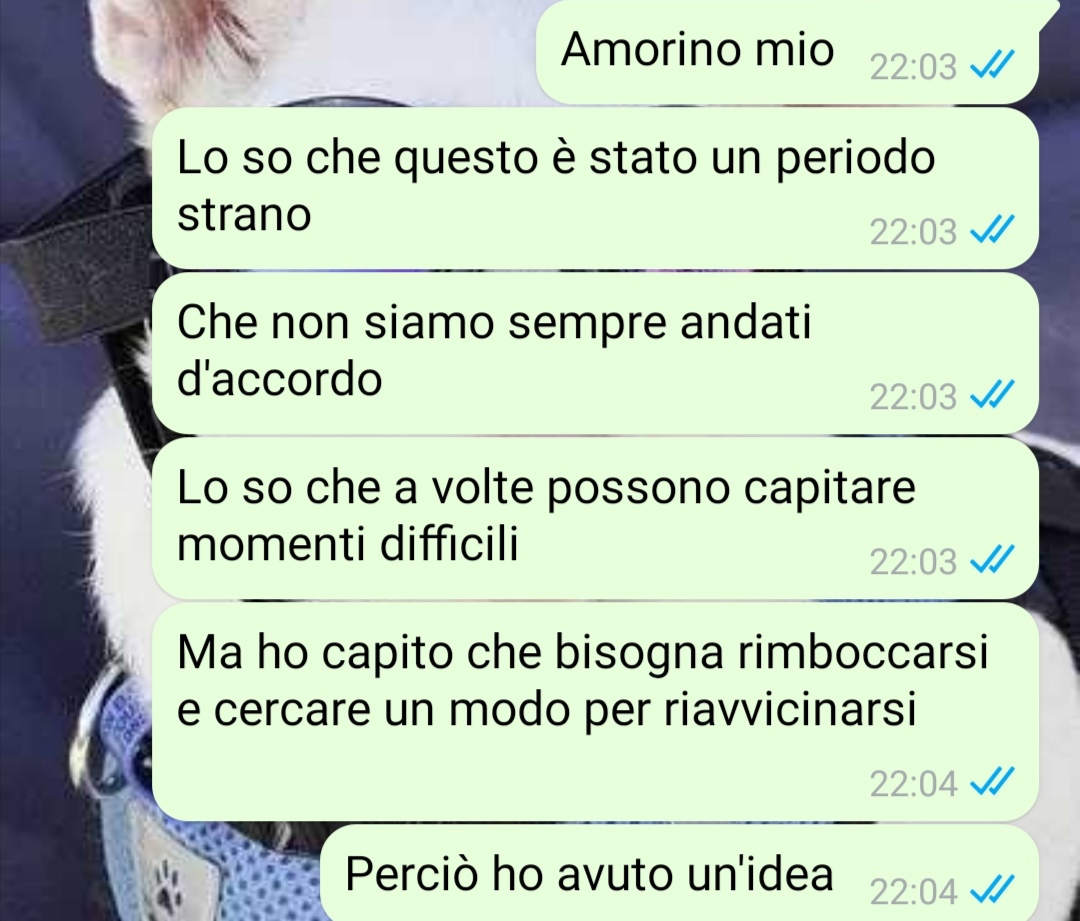The width and height of the screenshot is (1080, 921).
Task: Tap the word 'riavvicinarsi' in the message
Action: pos(790,708)
